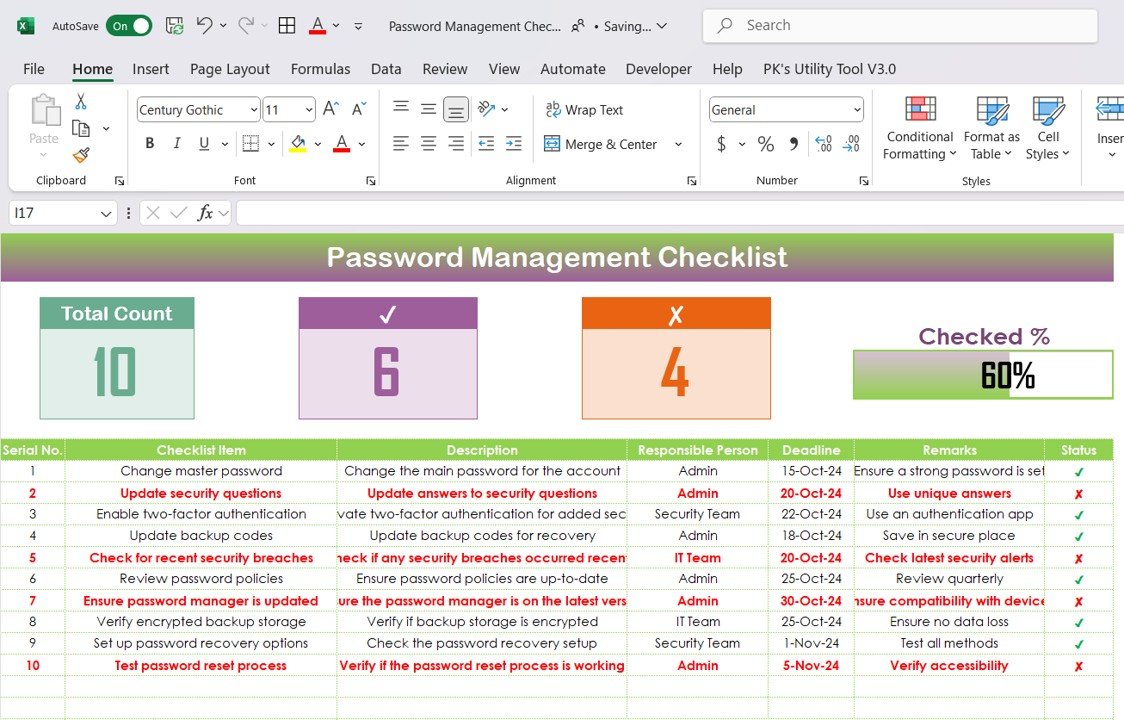
Task: Apply the yellow Fill Color bucket
Action: pyautogui.click(x=297, y=143)
